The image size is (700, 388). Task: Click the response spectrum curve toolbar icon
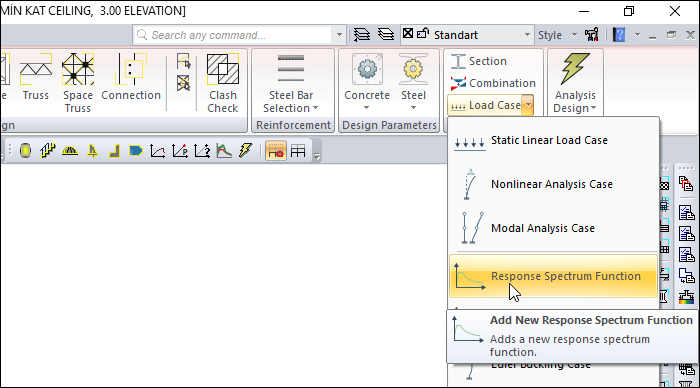tap(224, 151)
